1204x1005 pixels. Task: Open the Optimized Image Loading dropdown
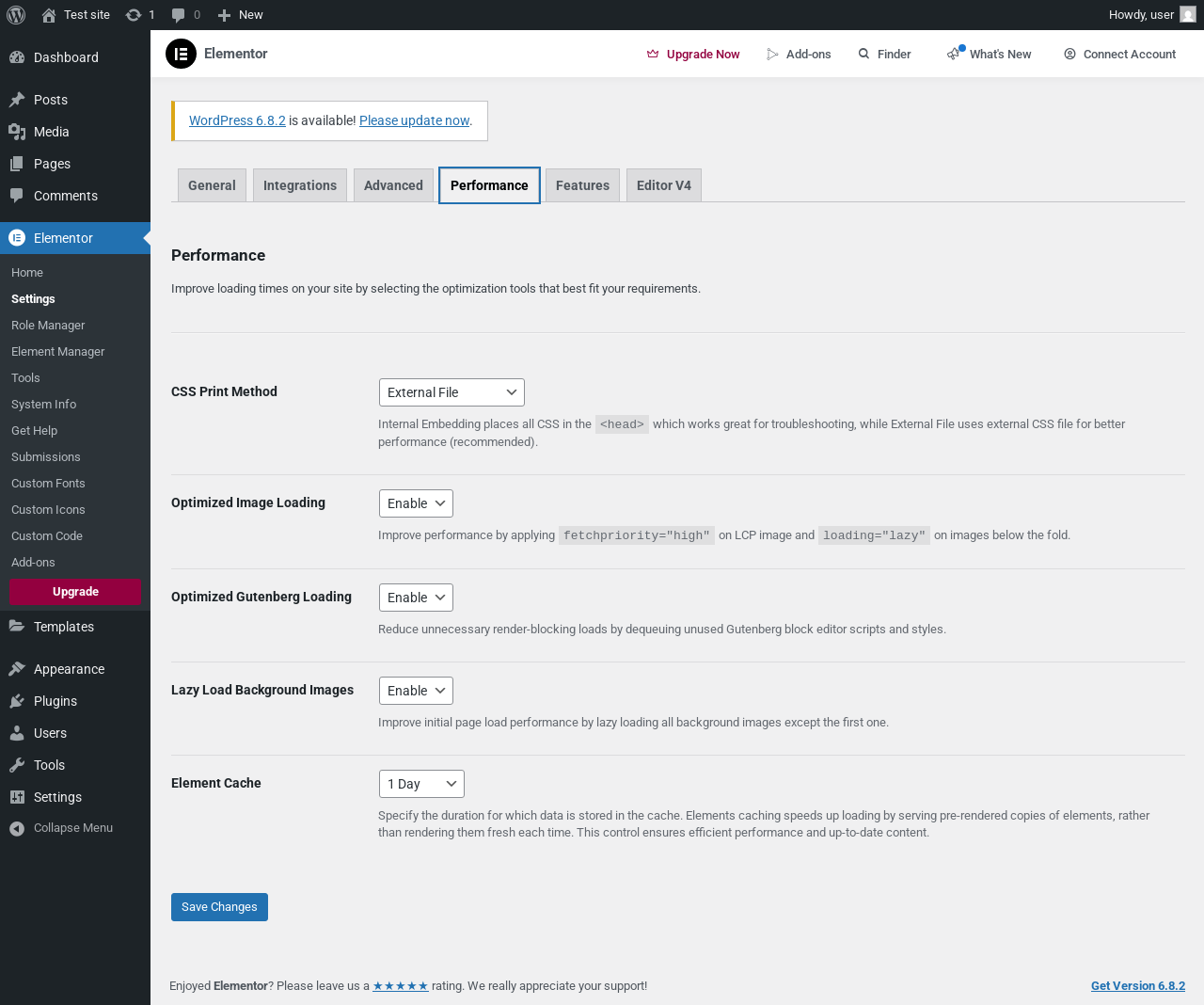416,503
